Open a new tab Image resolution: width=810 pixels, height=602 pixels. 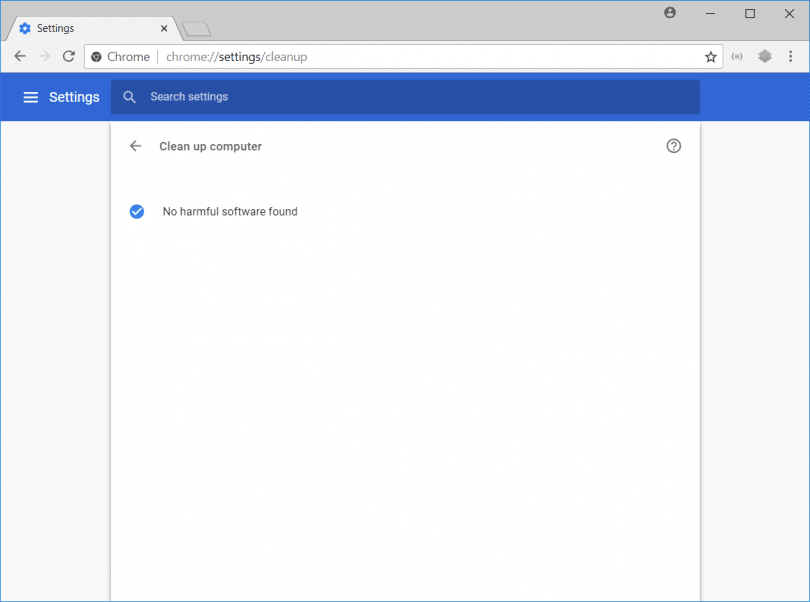pyautogui.click(x=196, y=29)
